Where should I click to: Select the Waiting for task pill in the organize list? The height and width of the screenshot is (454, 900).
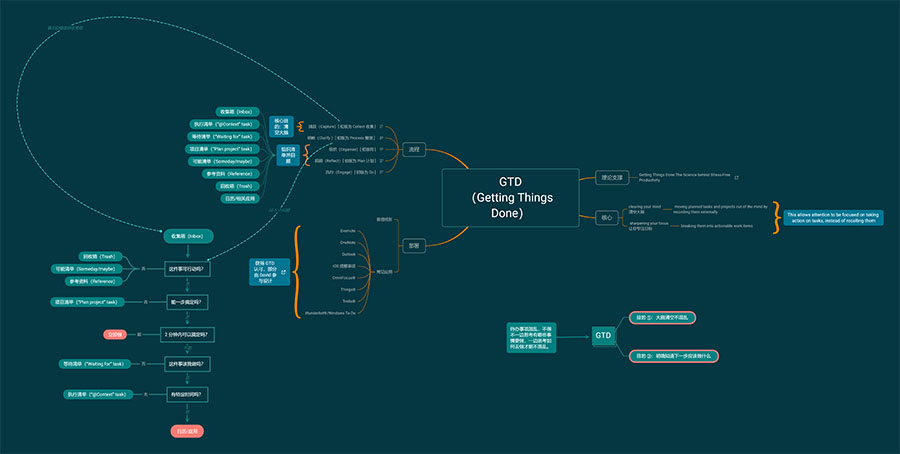tap(223, 137)
